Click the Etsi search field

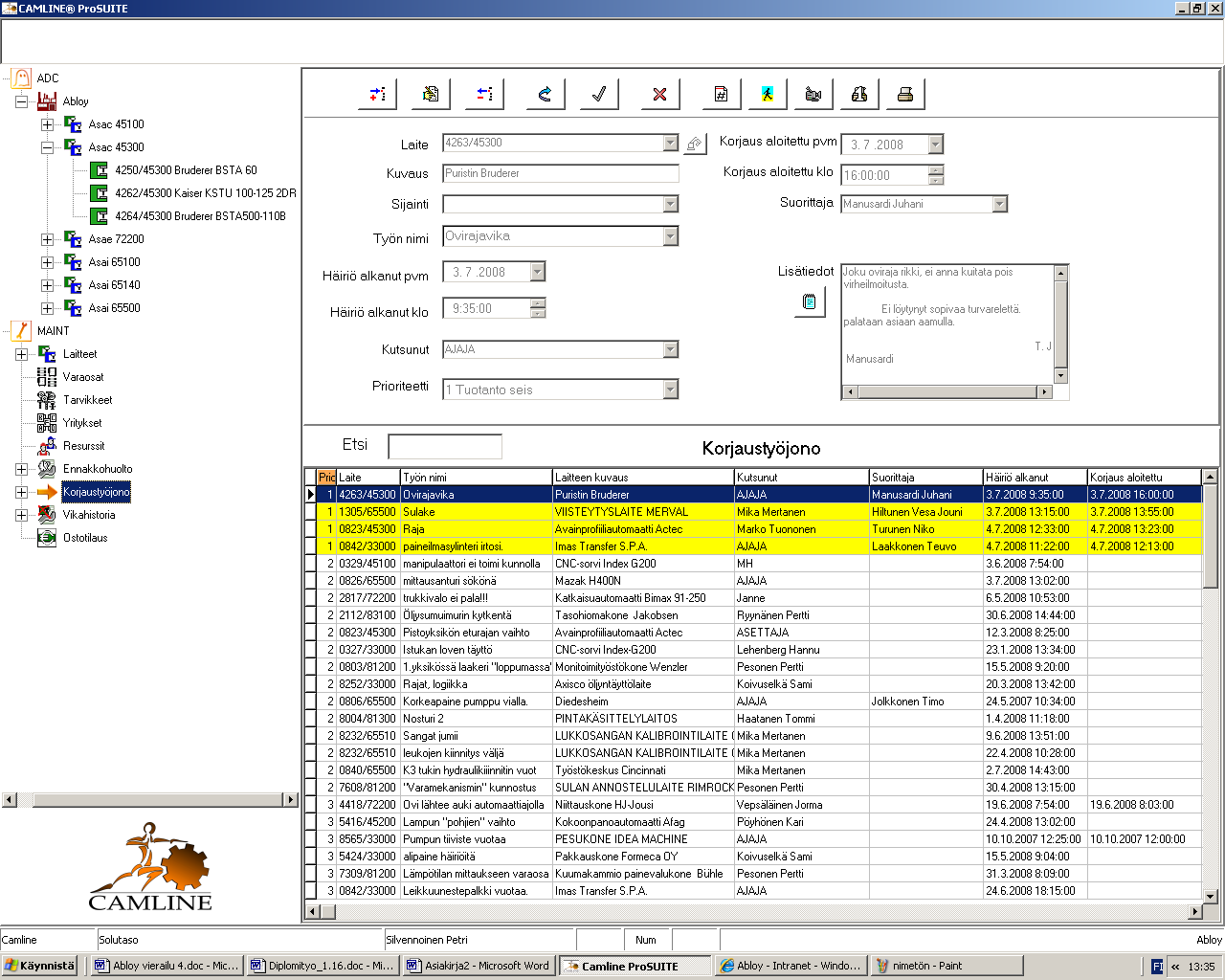point(445,446)
